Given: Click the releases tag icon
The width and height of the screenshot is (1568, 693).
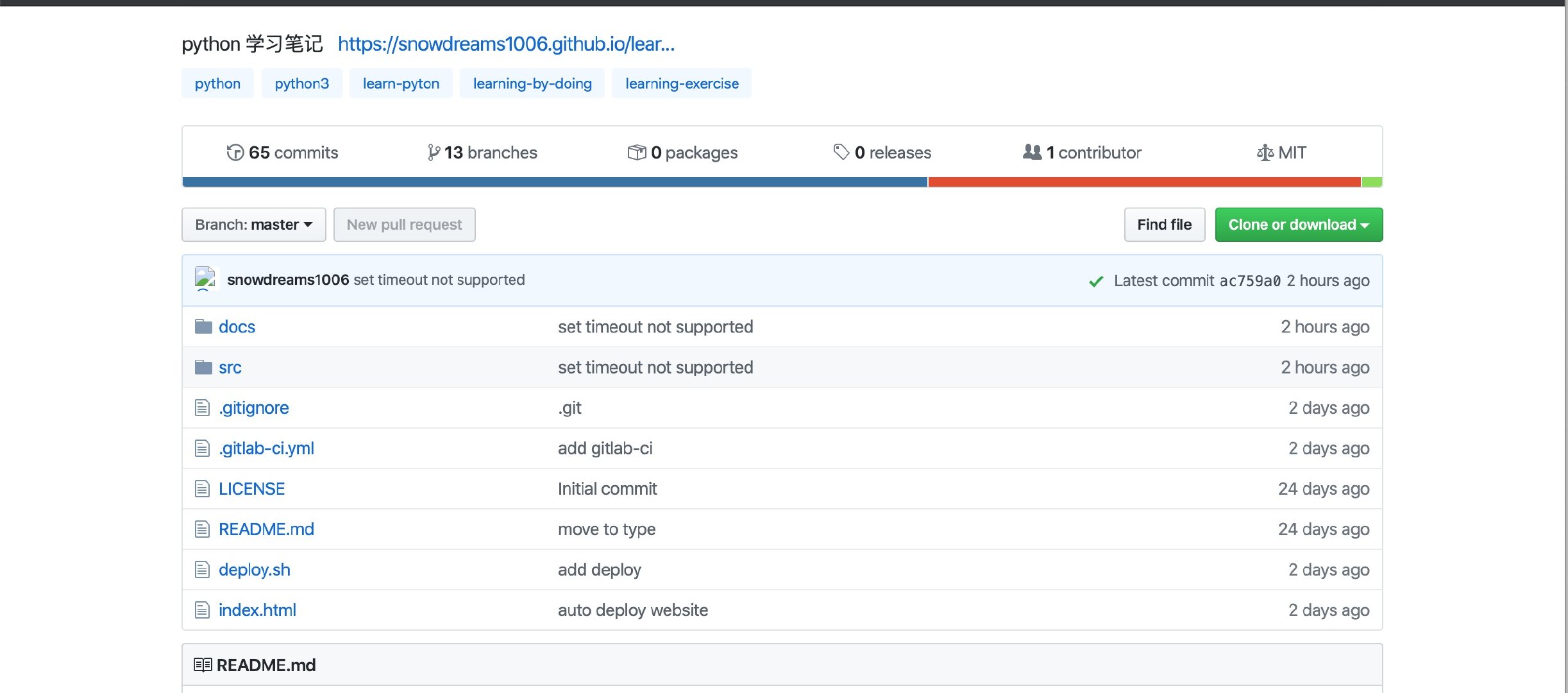Looking at the screenshot, I should 841,152.
